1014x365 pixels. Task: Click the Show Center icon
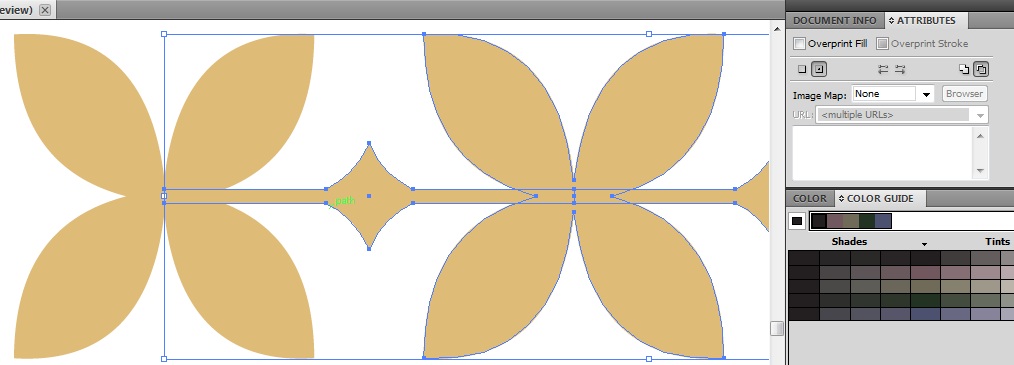pos(819,69)
